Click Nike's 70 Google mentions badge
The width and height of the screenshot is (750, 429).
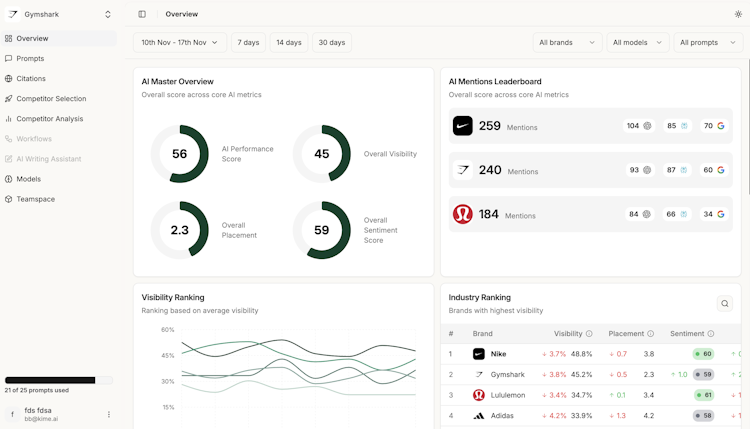coord(714,126)
